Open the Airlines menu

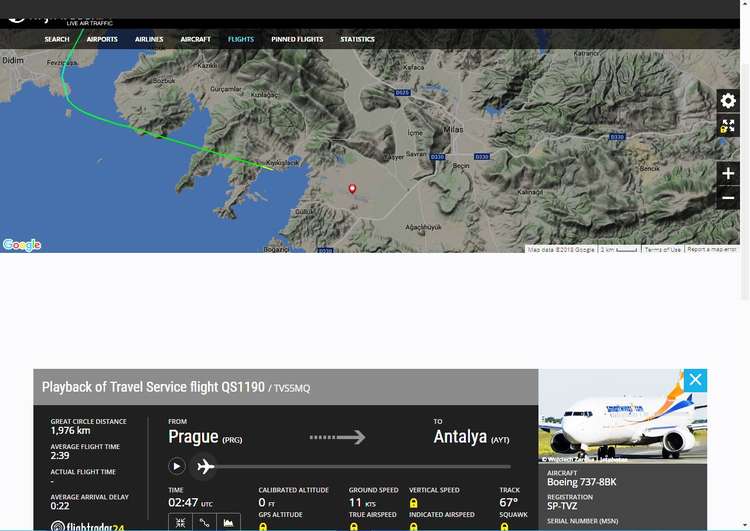pyautogui.click(x=149, y=39)
